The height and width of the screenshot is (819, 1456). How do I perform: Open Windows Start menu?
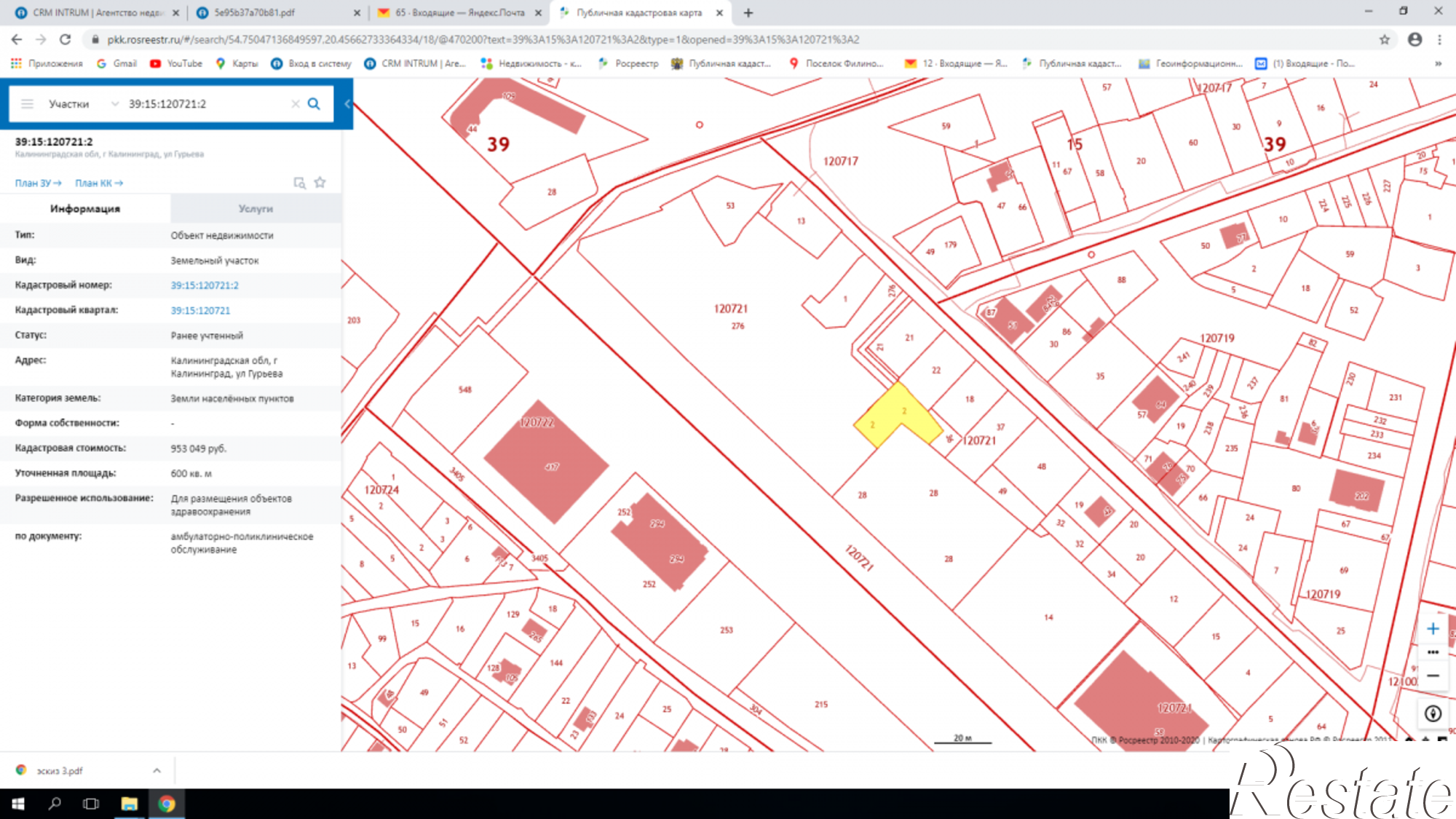[x=18, y=804]
